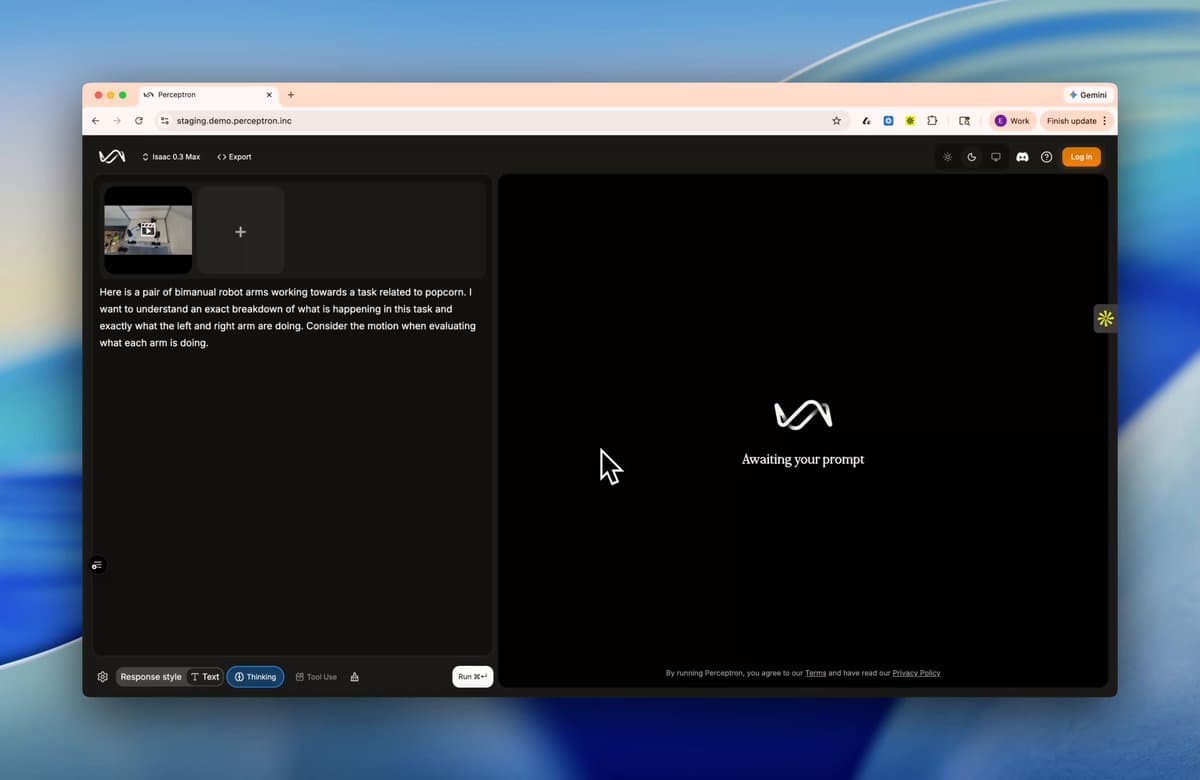Image resolution: width=1200 pixels, height=780 pixels.
Task: Open help via the question mark icon
Action: click(x=1046, y=157)
